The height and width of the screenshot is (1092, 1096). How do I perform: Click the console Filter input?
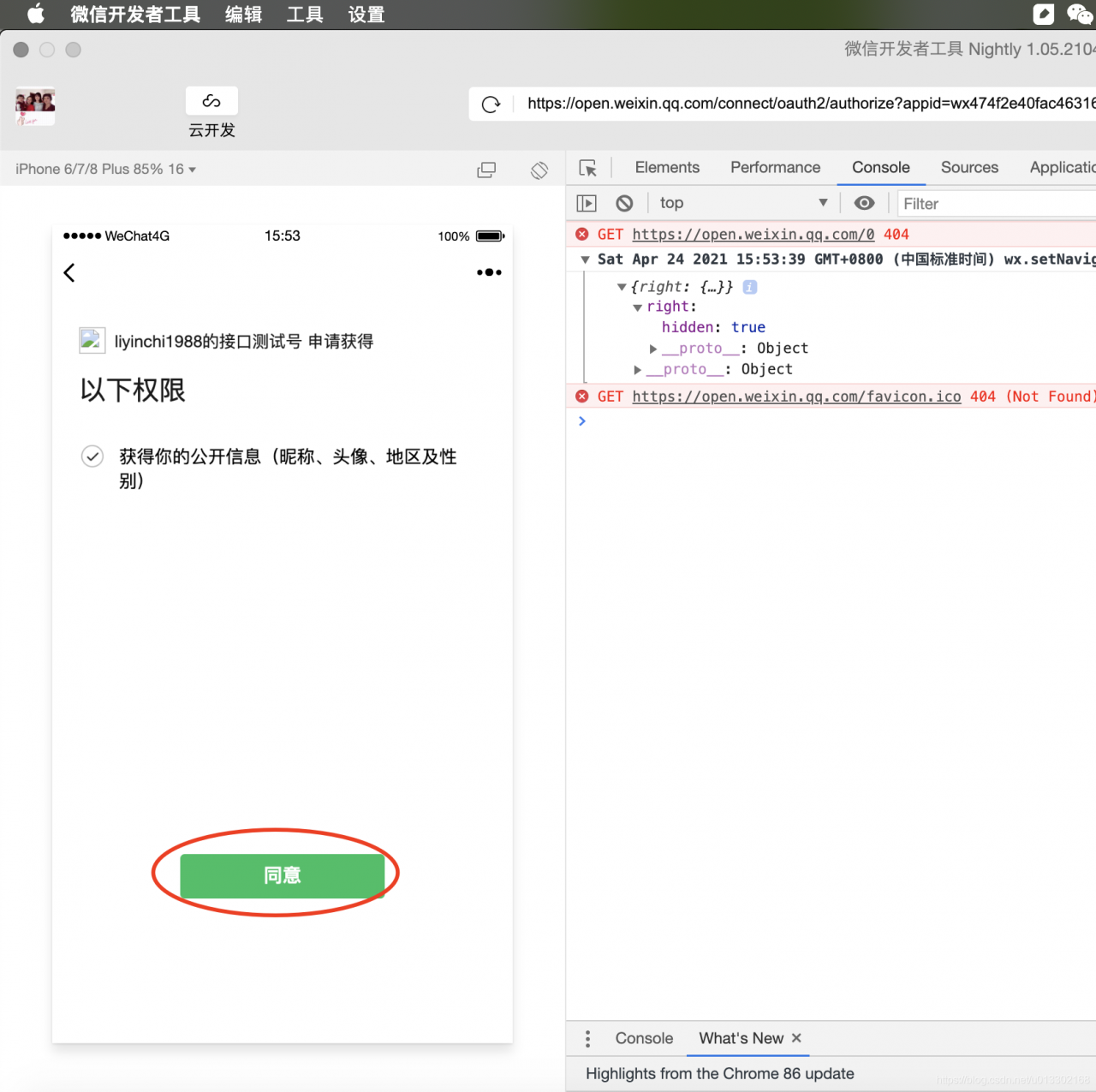pyautogui.click(x=998, y=204)
